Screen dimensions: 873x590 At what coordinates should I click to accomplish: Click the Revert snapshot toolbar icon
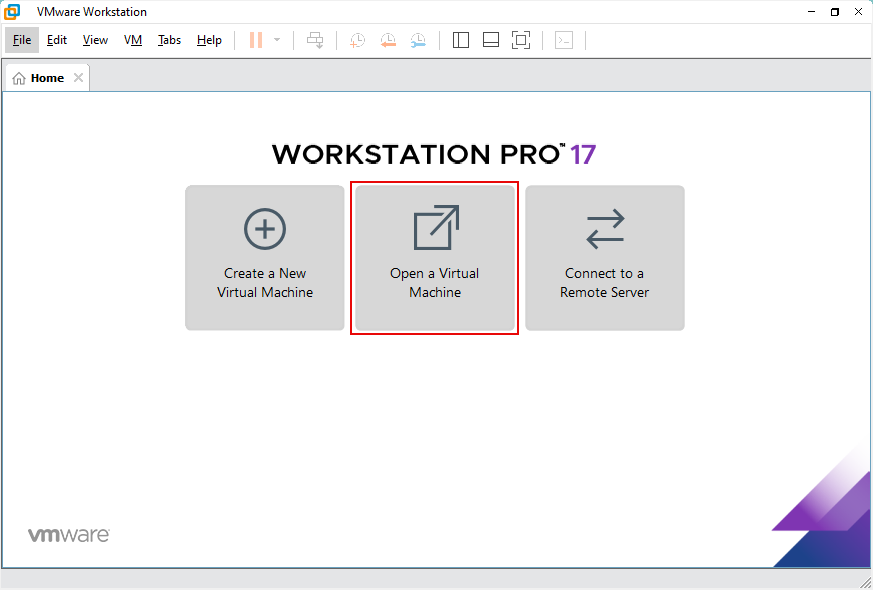pyautogui.click(x=388, y=40)
